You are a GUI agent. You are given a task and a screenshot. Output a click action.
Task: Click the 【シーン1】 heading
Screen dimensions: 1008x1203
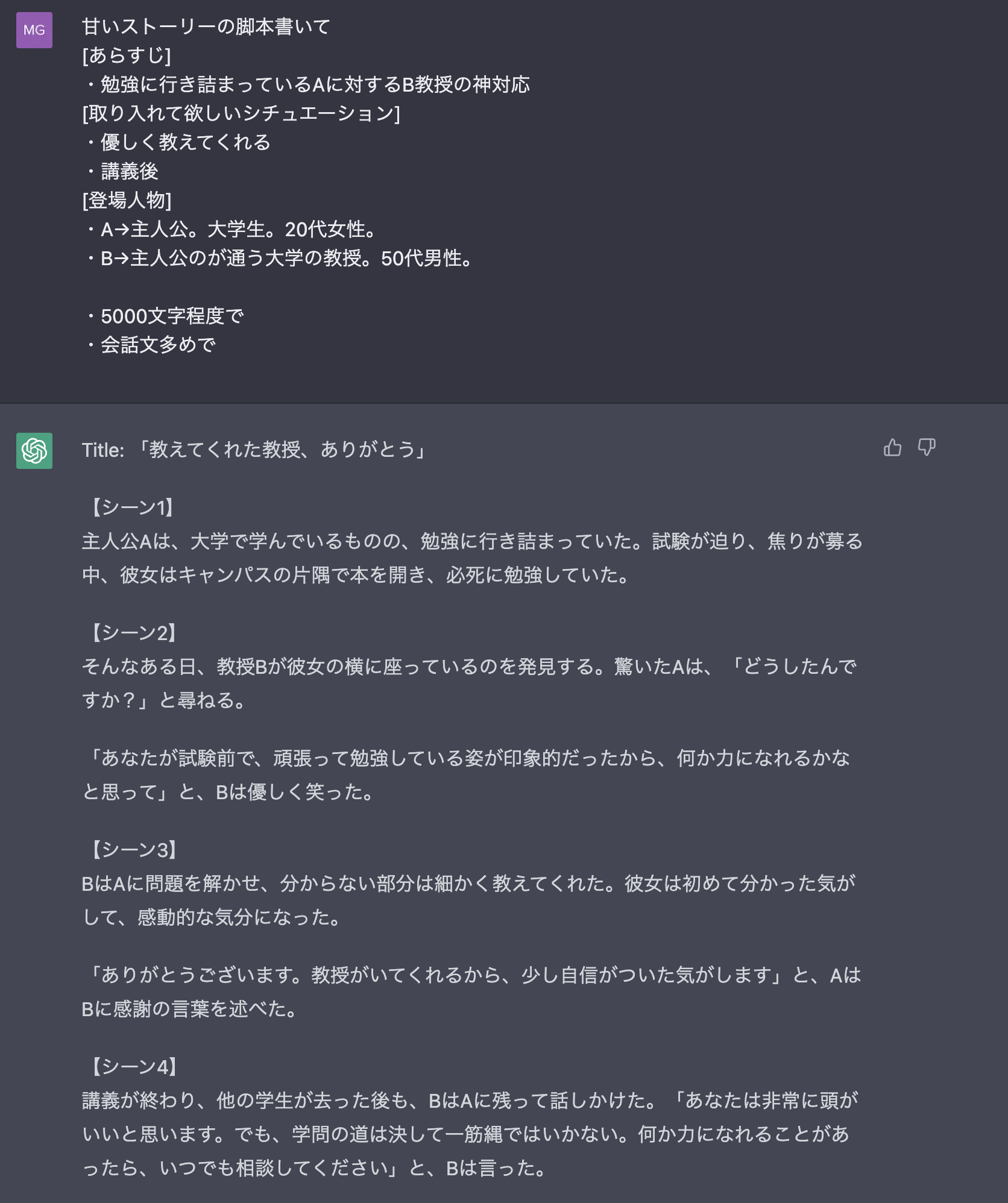pos(132,507)
